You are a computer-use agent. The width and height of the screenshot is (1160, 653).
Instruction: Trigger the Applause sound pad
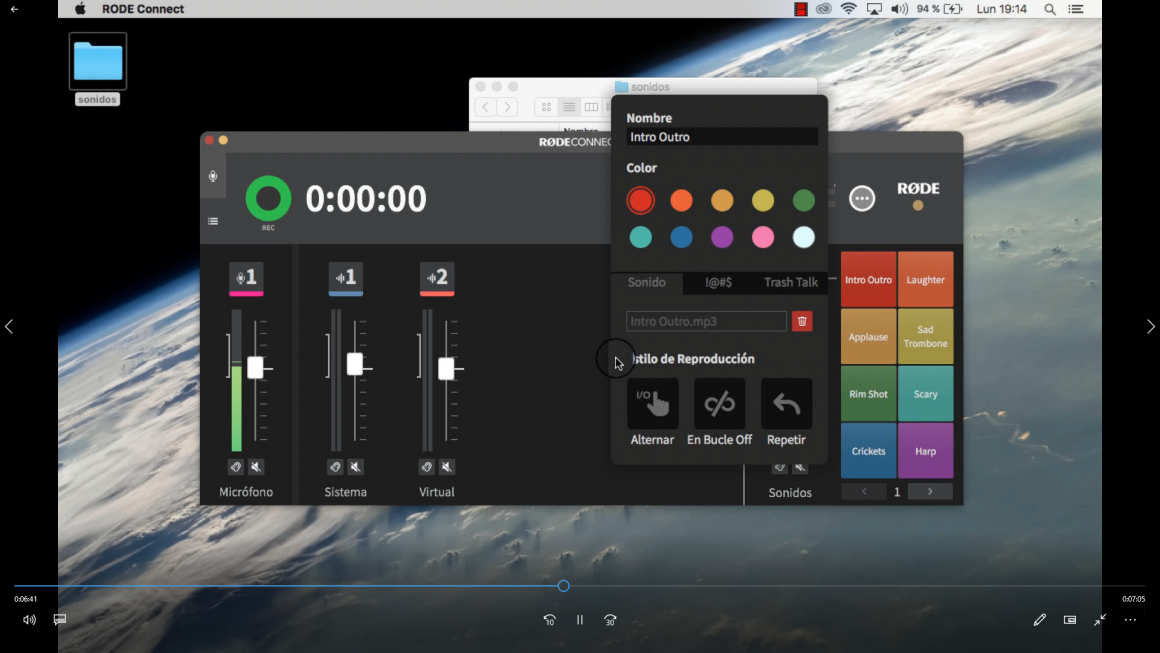click(x=868, y=337)
